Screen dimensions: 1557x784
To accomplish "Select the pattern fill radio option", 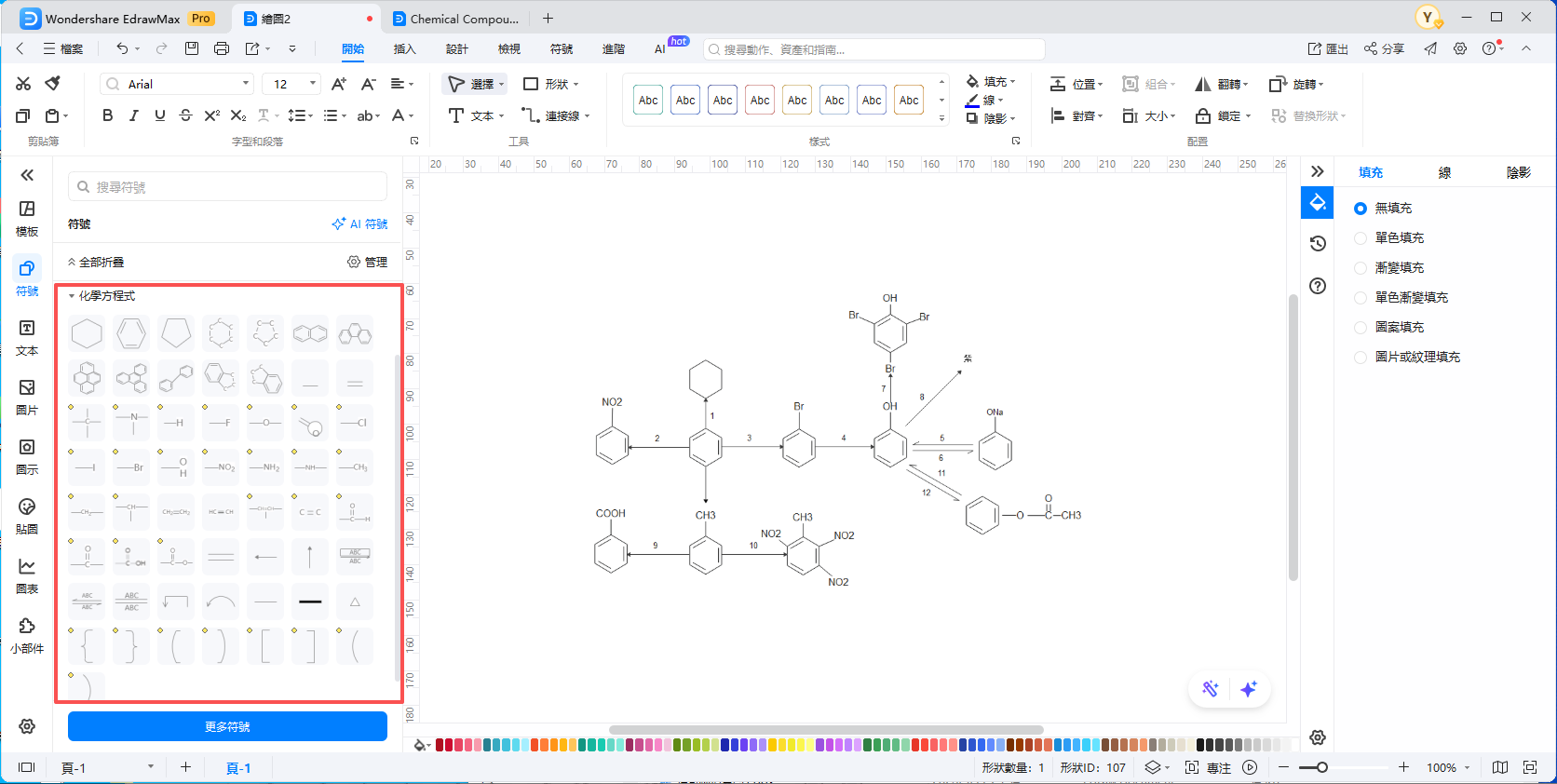I will (1361, 328).
